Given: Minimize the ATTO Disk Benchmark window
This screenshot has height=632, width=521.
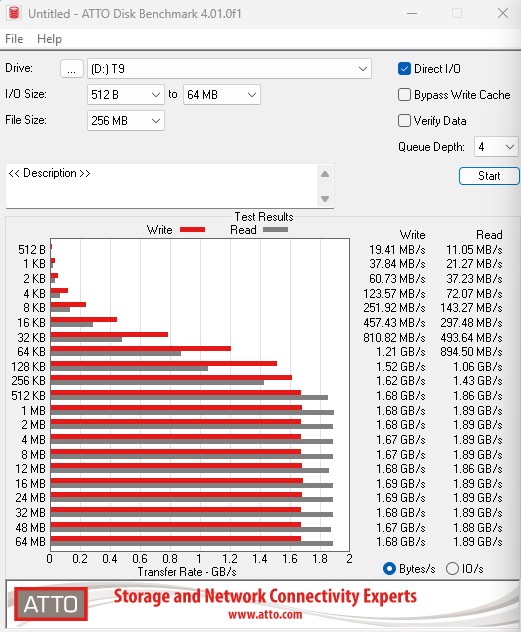Looking at the screenshot, I should click(412, 13).
